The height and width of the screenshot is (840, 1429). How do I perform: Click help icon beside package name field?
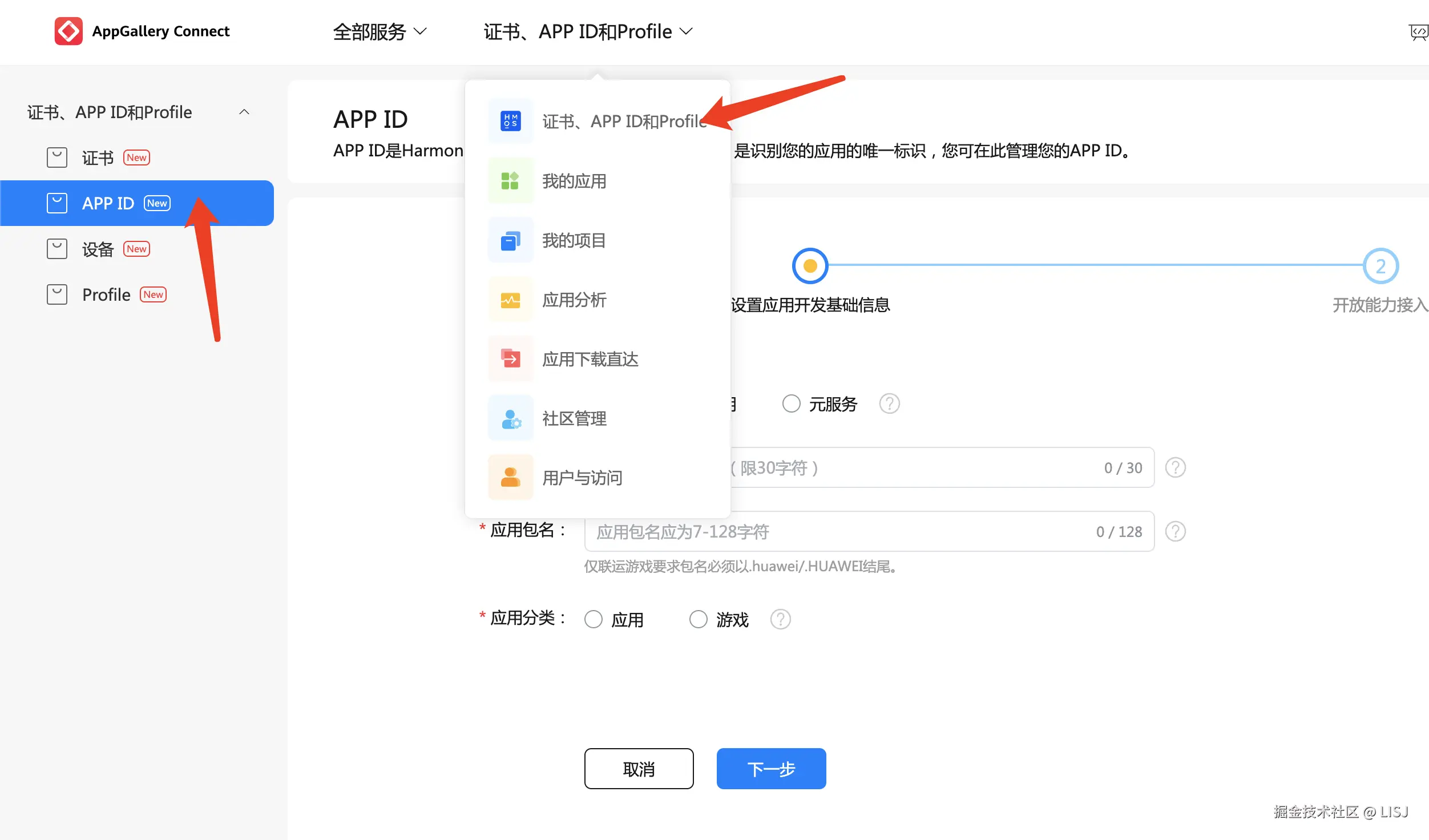pyautogui.click(x=1175, y=531)
